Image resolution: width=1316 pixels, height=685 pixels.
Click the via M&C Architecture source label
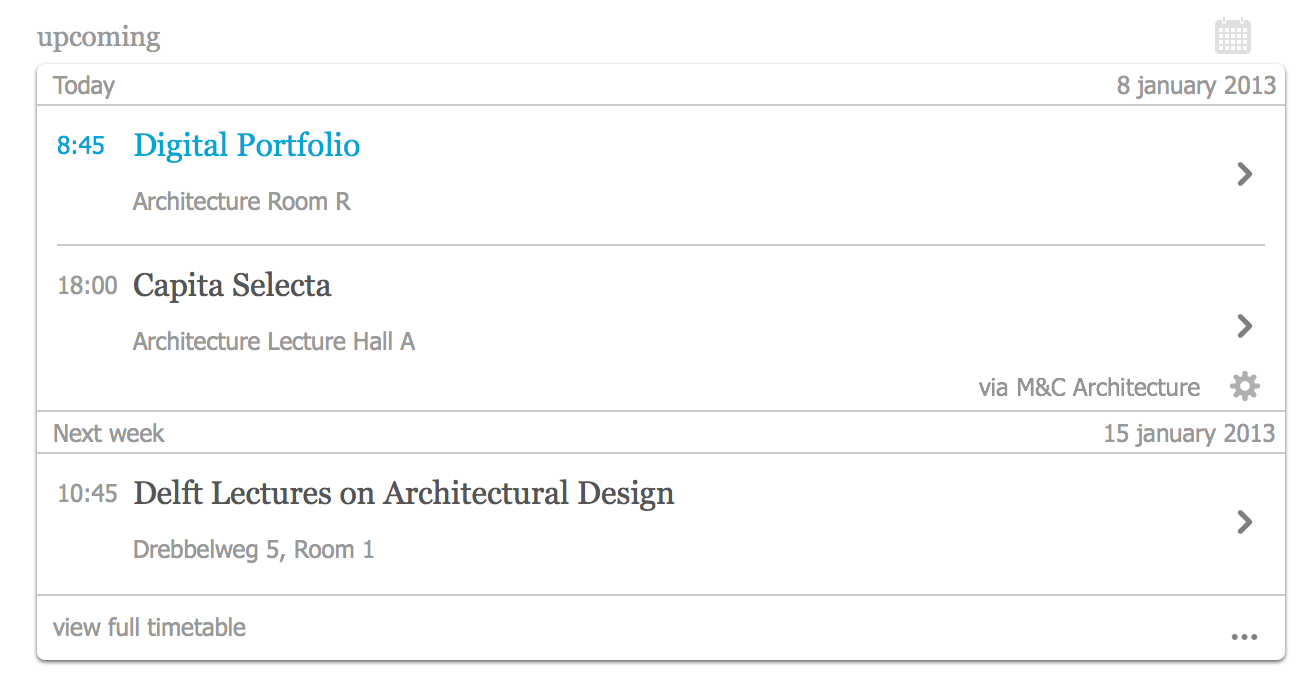pyautogui.click(x=1089, y=388)
